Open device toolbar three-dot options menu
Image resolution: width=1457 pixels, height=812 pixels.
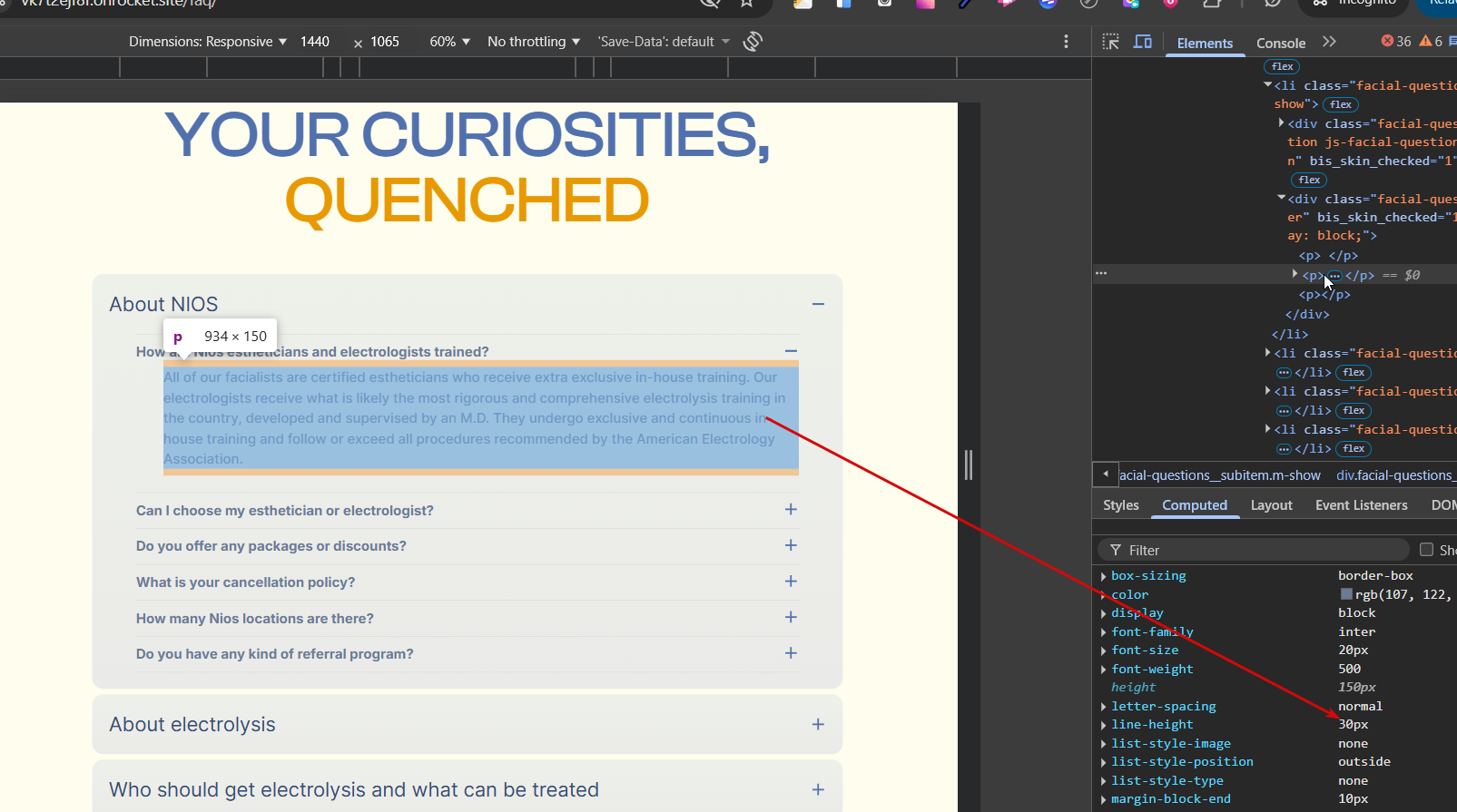click(x=1066, y=42)
